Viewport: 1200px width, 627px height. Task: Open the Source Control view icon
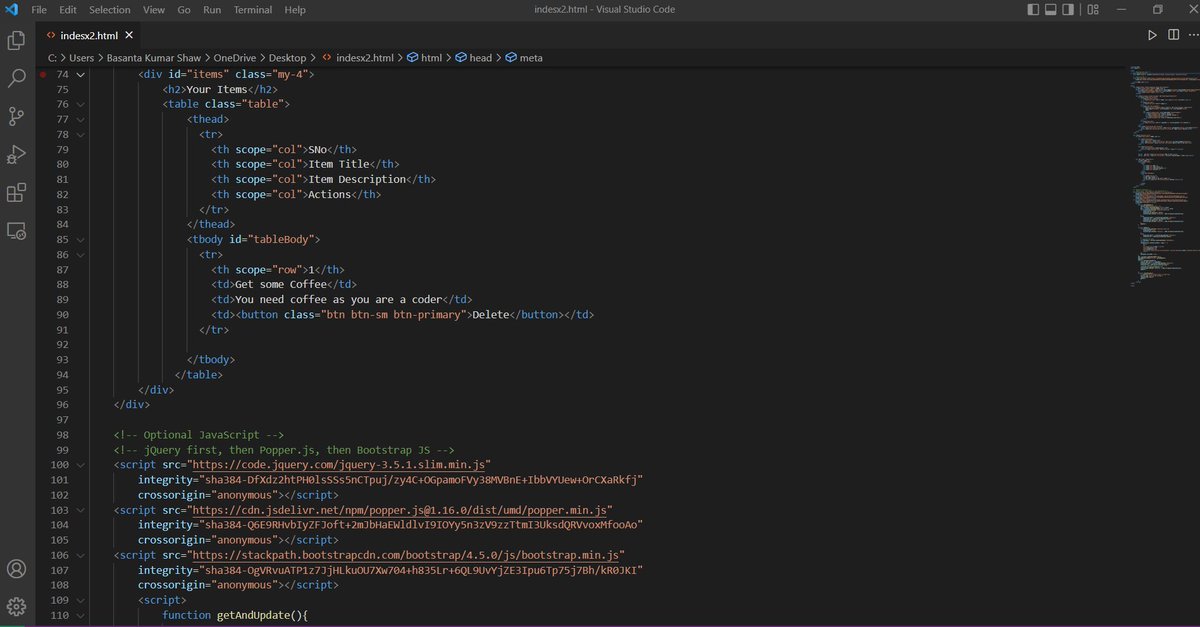[16, 116]
